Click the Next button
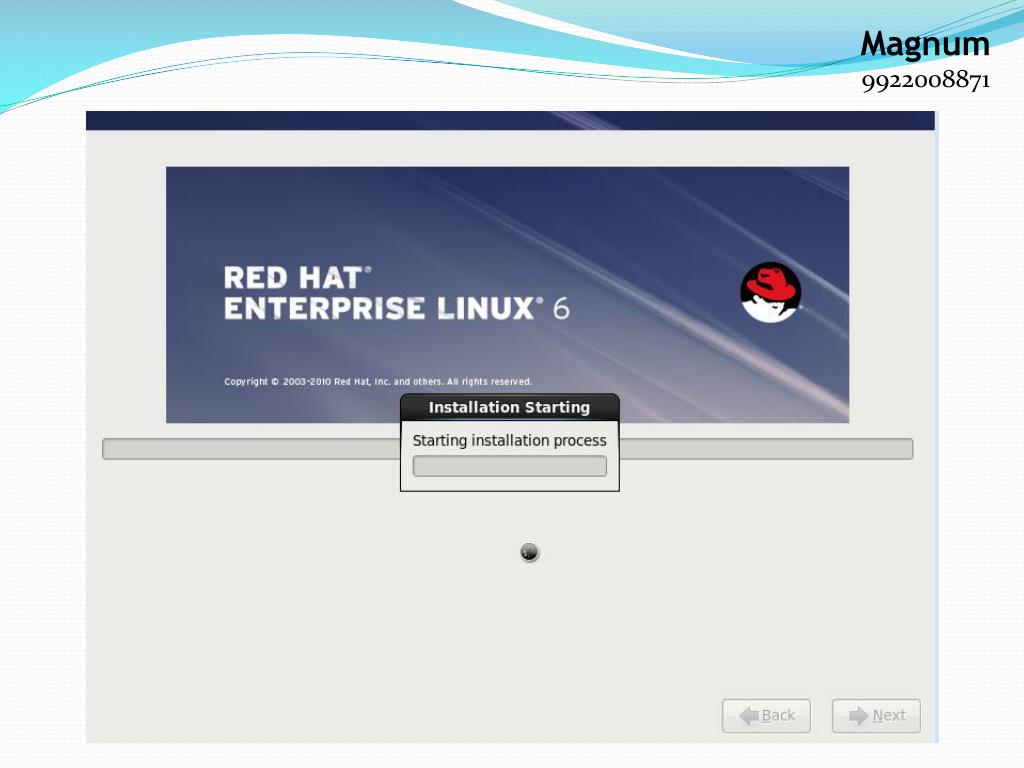1024x768 pixels. [x=876, y=716]
